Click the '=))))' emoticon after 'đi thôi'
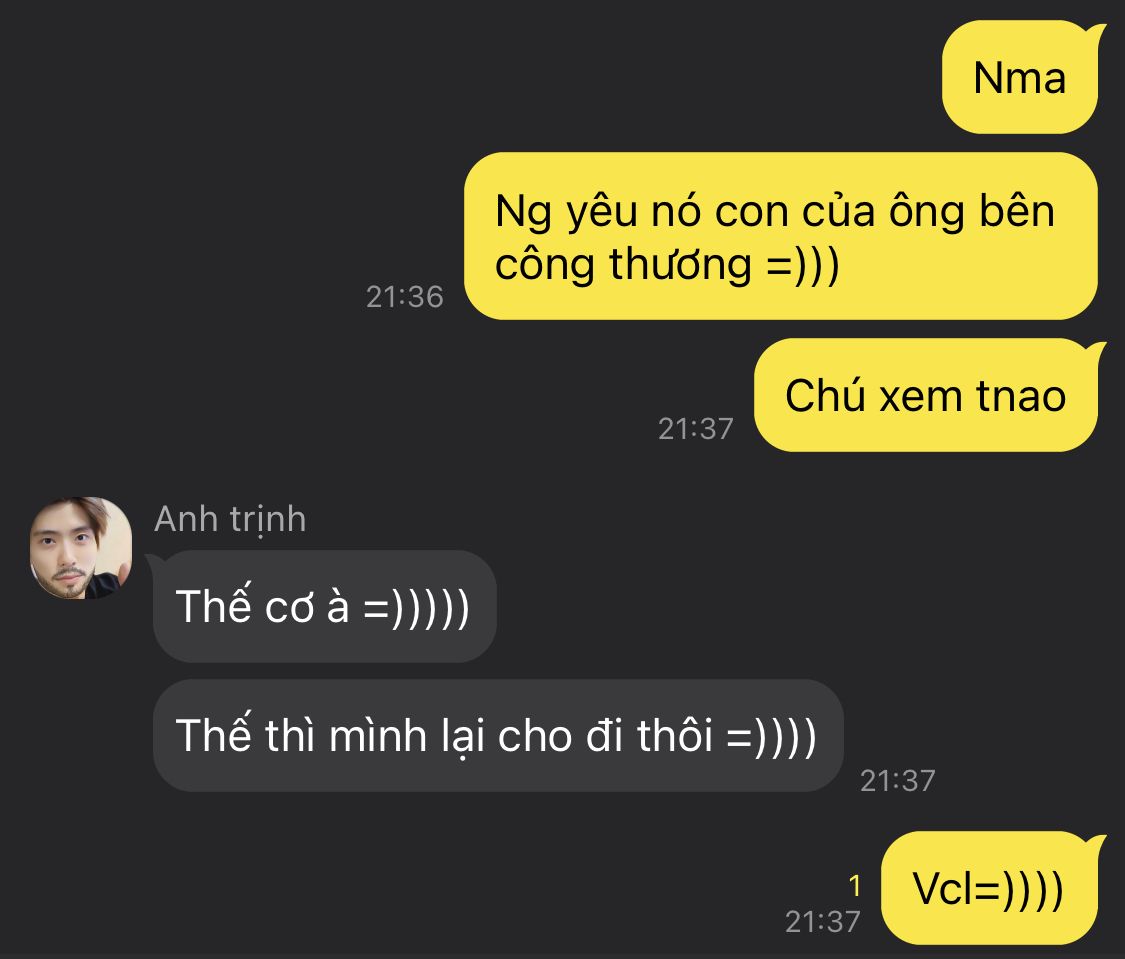 click(x=772, y=736)
